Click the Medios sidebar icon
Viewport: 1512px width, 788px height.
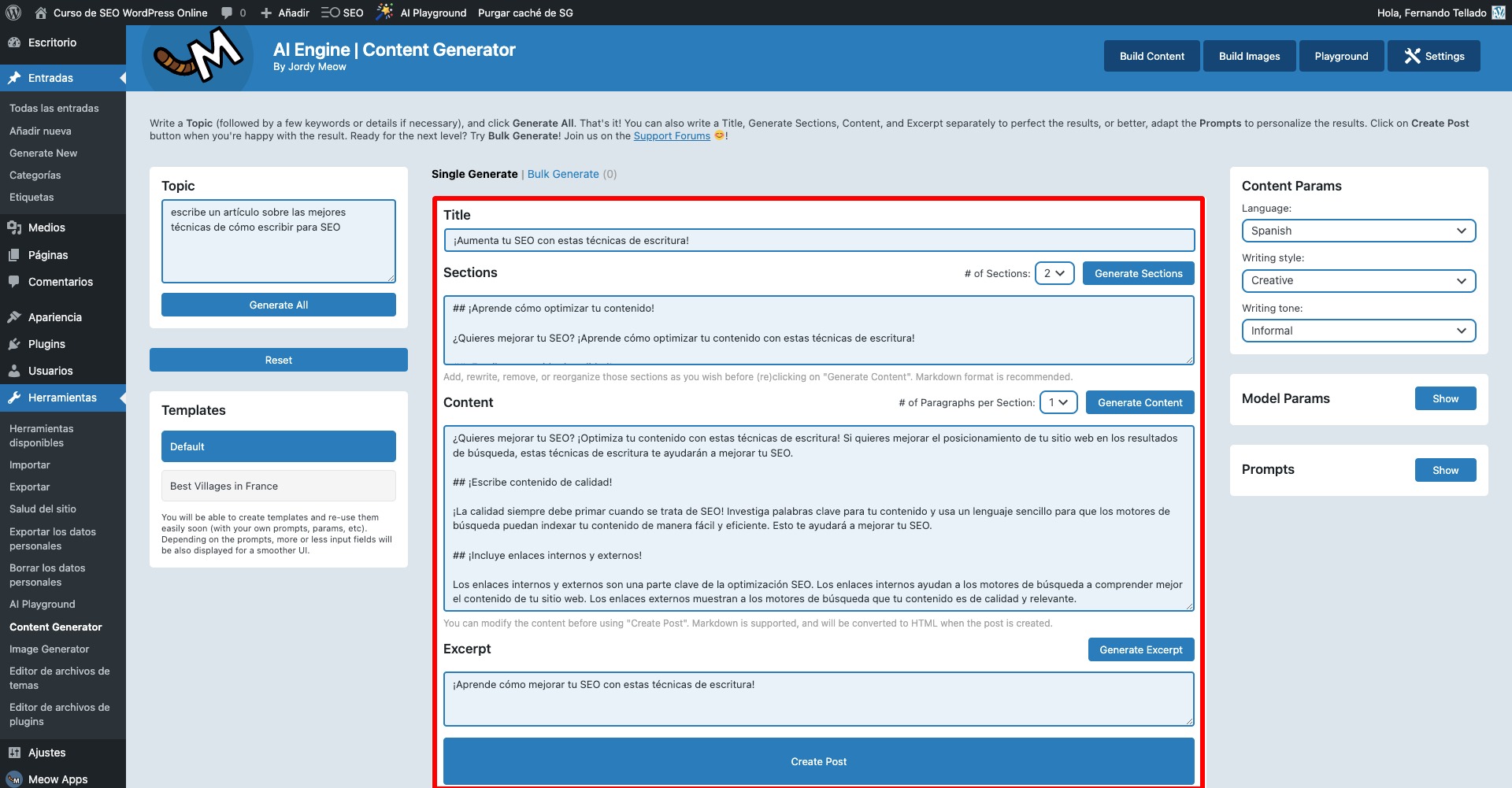tap(14, 228)
